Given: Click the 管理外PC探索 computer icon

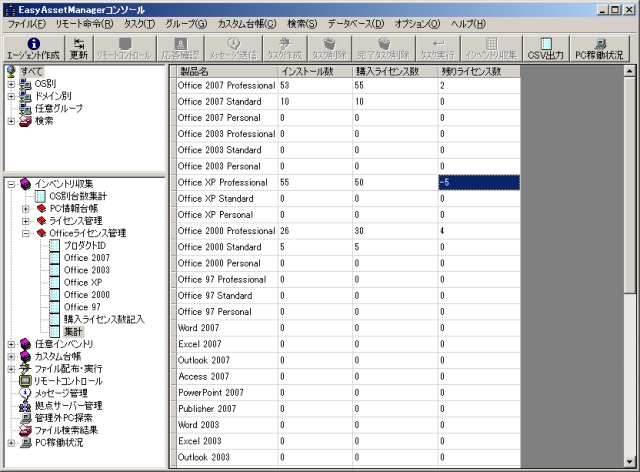Looking at the screenshot, I should (x=25, y=418).
